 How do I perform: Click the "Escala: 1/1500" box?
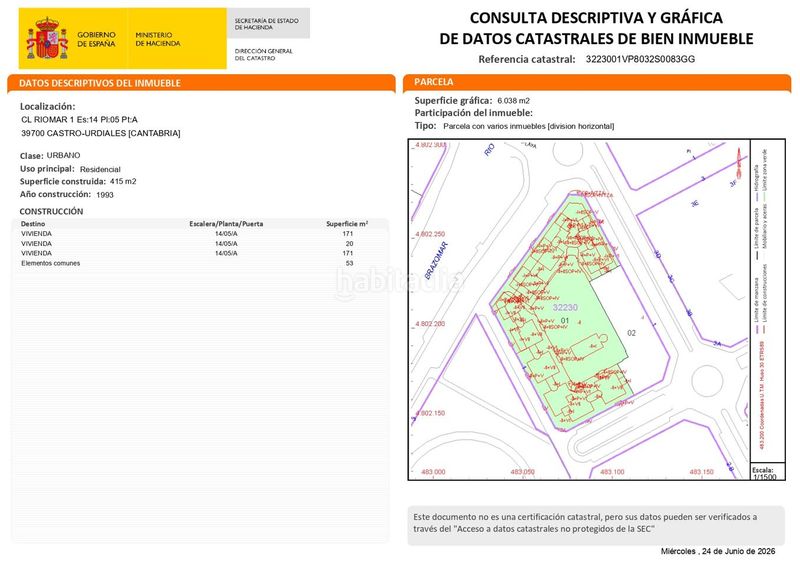click(767, 473)
